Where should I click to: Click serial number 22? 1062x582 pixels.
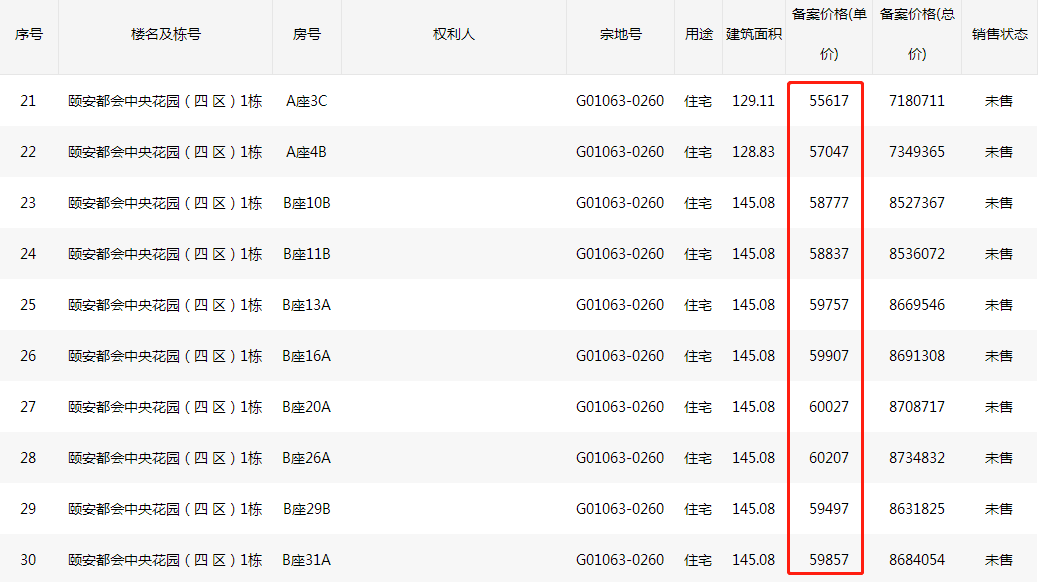[x=28, y=152]
